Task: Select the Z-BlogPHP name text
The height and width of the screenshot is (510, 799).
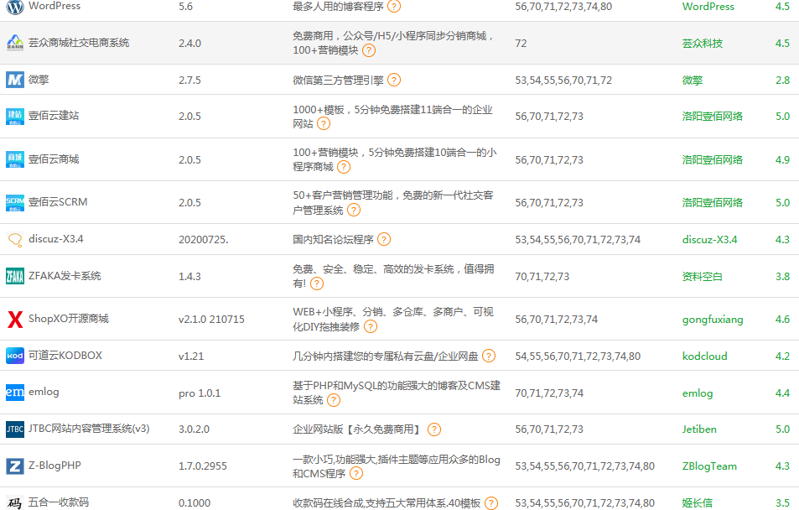Action: pyautogui.click(x=55, y=465)
